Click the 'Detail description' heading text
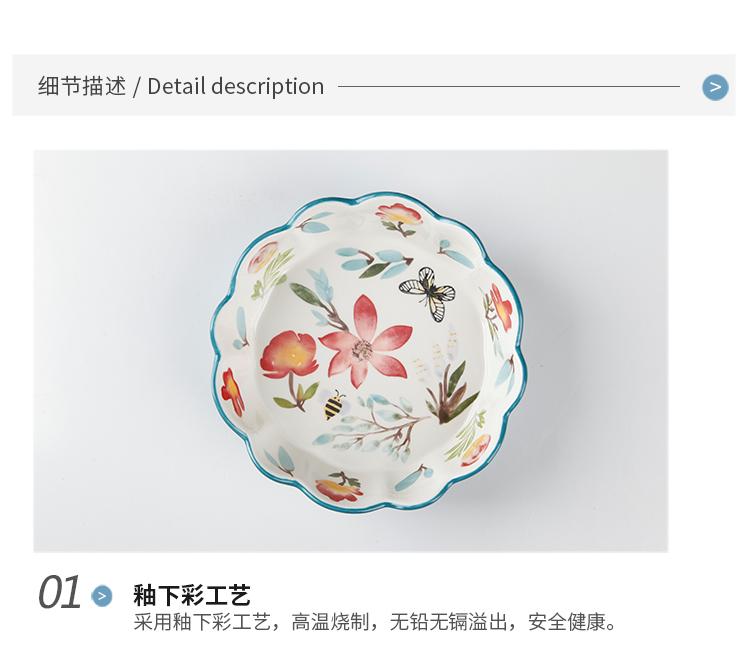The height and width of the screenshot is (668, 750). [x=236, y=87]
